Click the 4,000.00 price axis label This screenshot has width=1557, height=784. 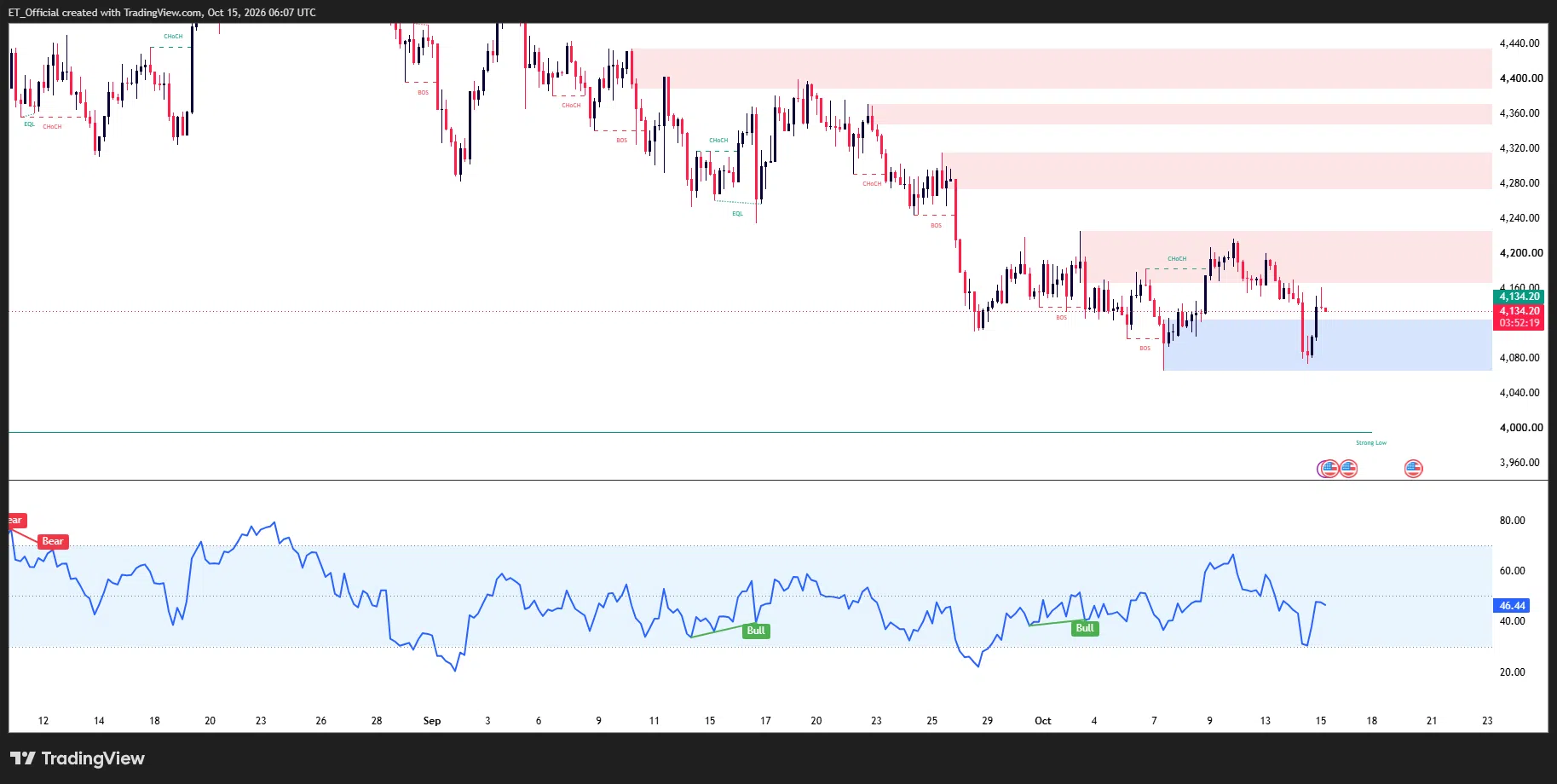(1520, 428)
